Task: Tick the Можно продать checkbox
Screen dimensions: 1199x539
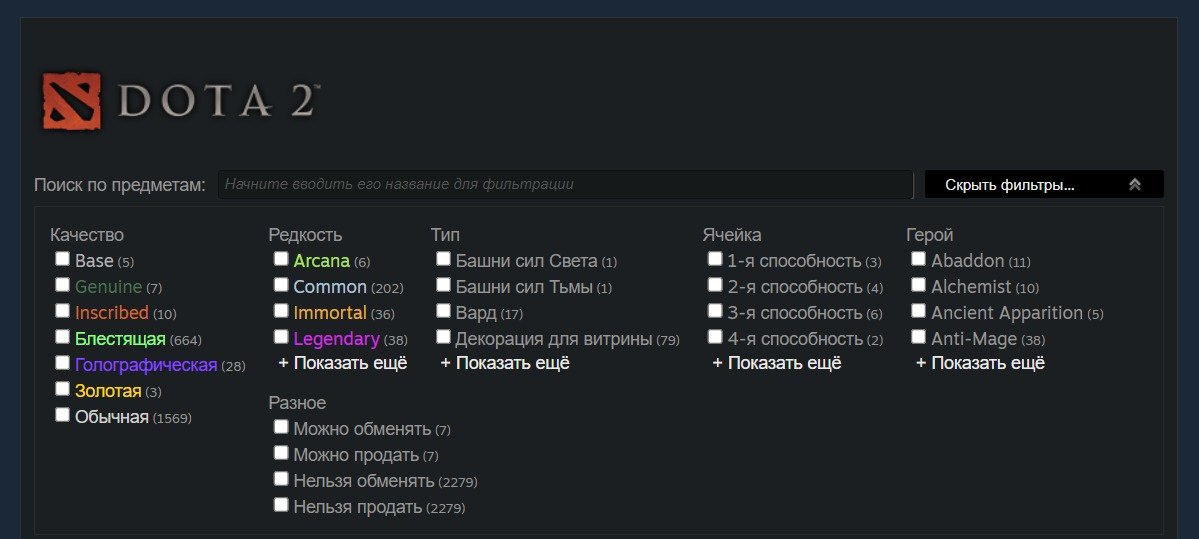Action: point(281,453)
